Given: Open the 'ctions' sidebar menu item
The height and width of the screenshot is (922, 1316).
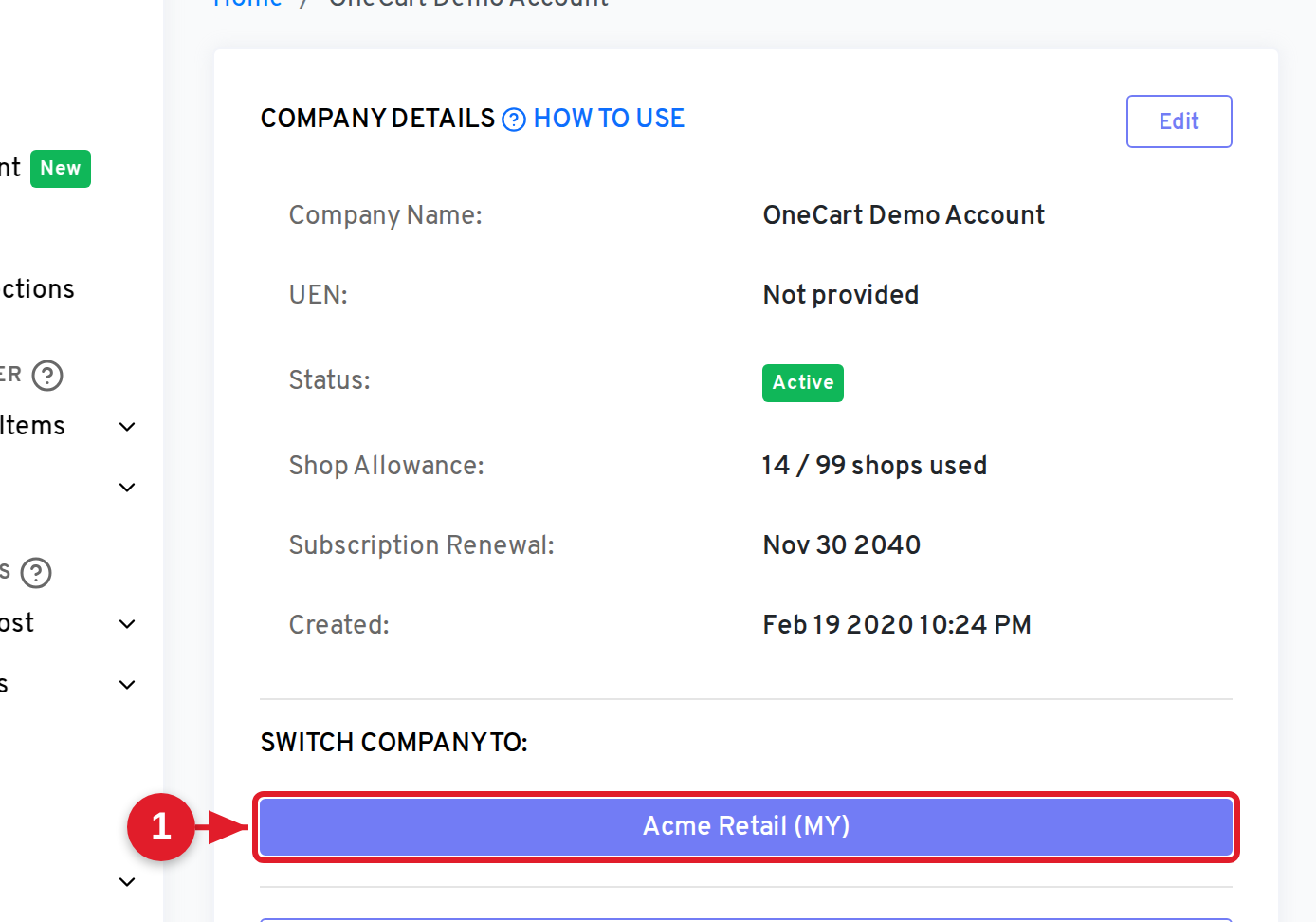Looking at the screenshot, I should point(37,289).
